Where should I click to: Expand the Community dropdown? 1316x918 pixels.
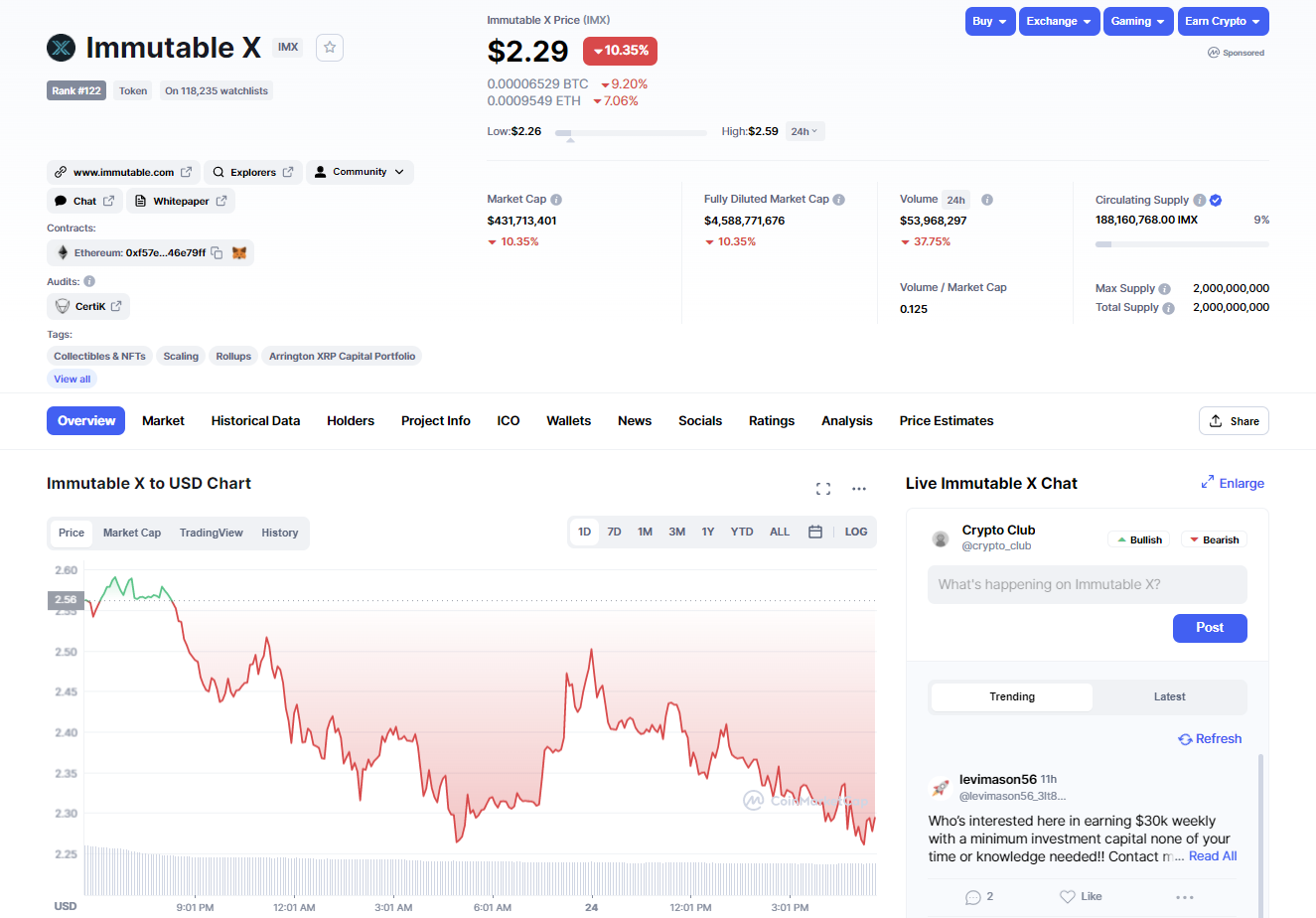click(x=360, y=172)
